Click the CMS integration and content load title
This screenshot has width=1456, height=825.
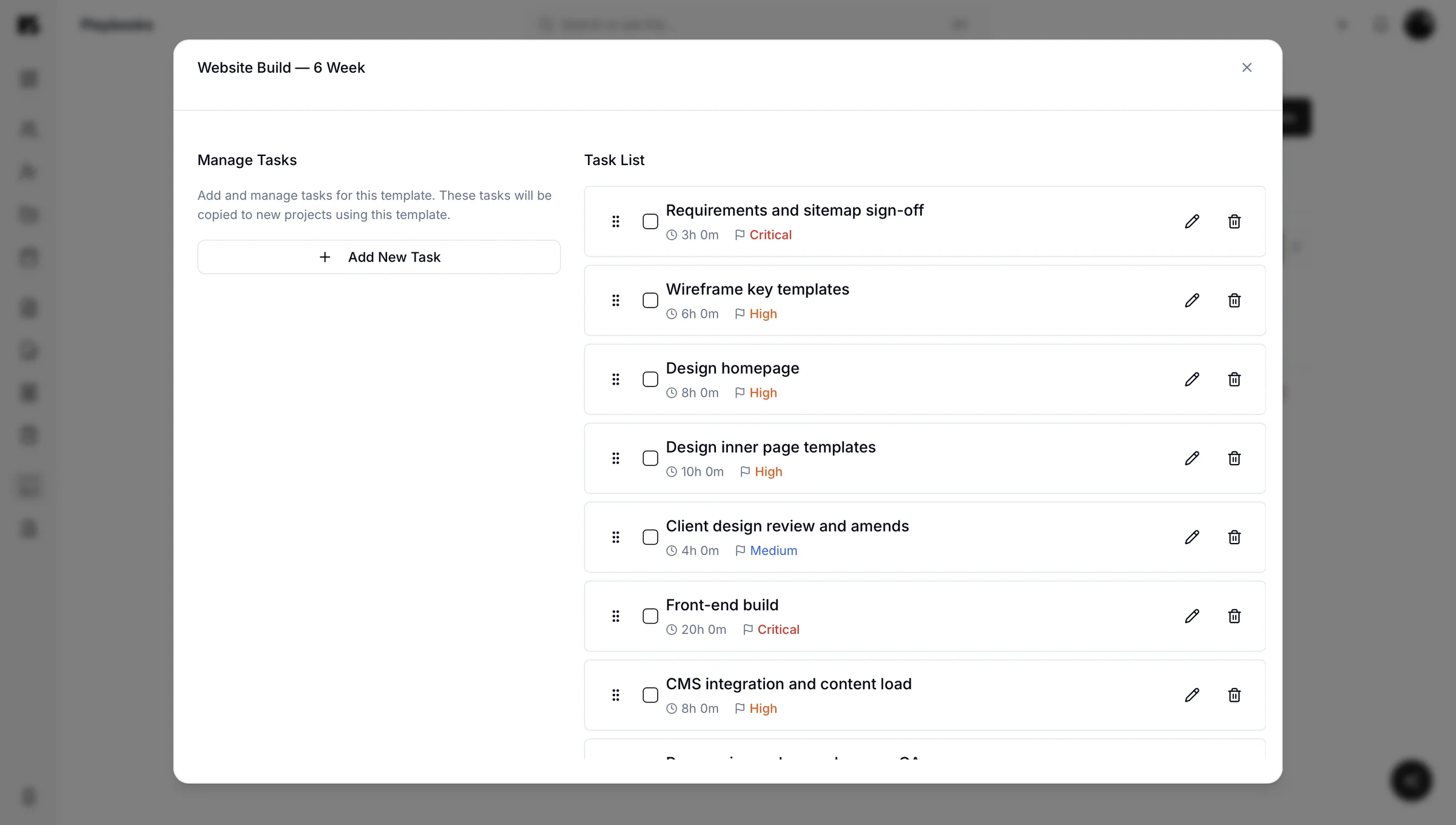click(x=789, y=684)
